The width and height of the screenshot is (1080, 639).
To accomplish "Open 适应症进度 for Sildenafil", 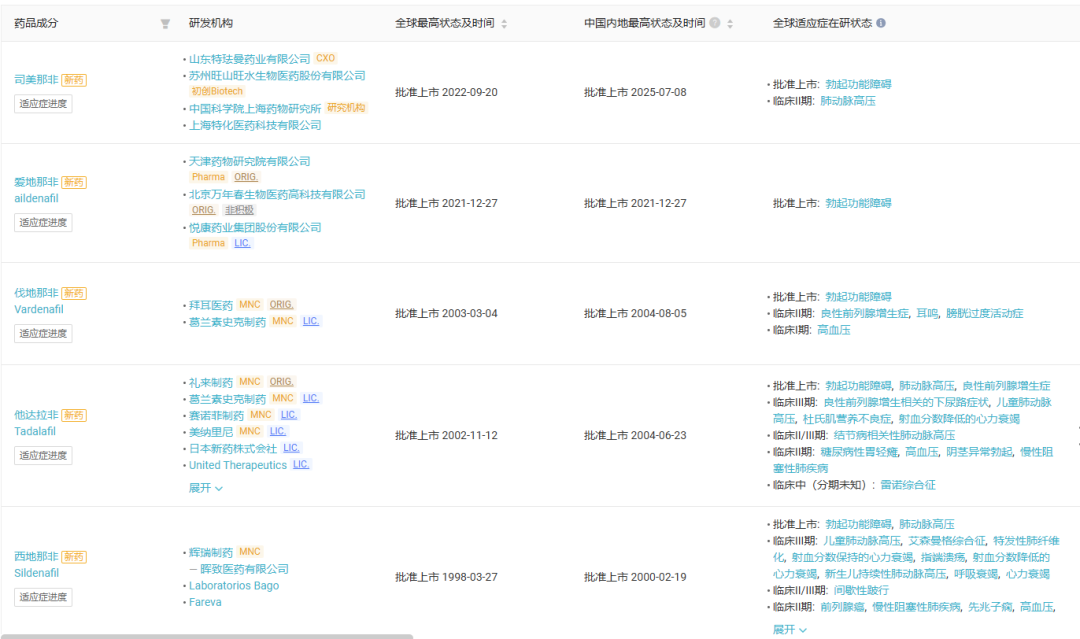I will [x=43, y=597].
